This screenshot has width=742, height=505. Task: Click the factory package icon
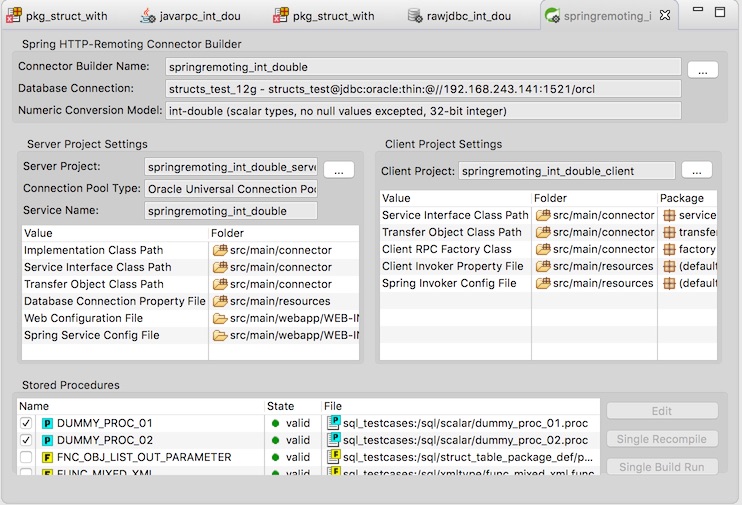click(669, 249)
